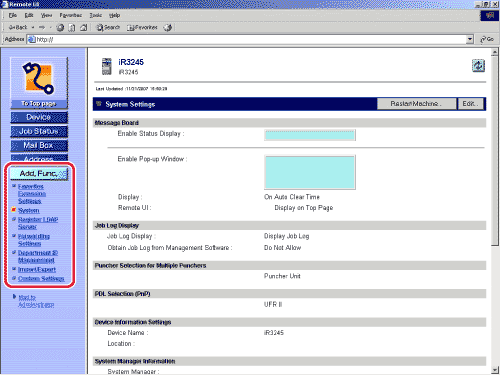
Task: Click the icon left of System Settings title
Action: [99, 104]
